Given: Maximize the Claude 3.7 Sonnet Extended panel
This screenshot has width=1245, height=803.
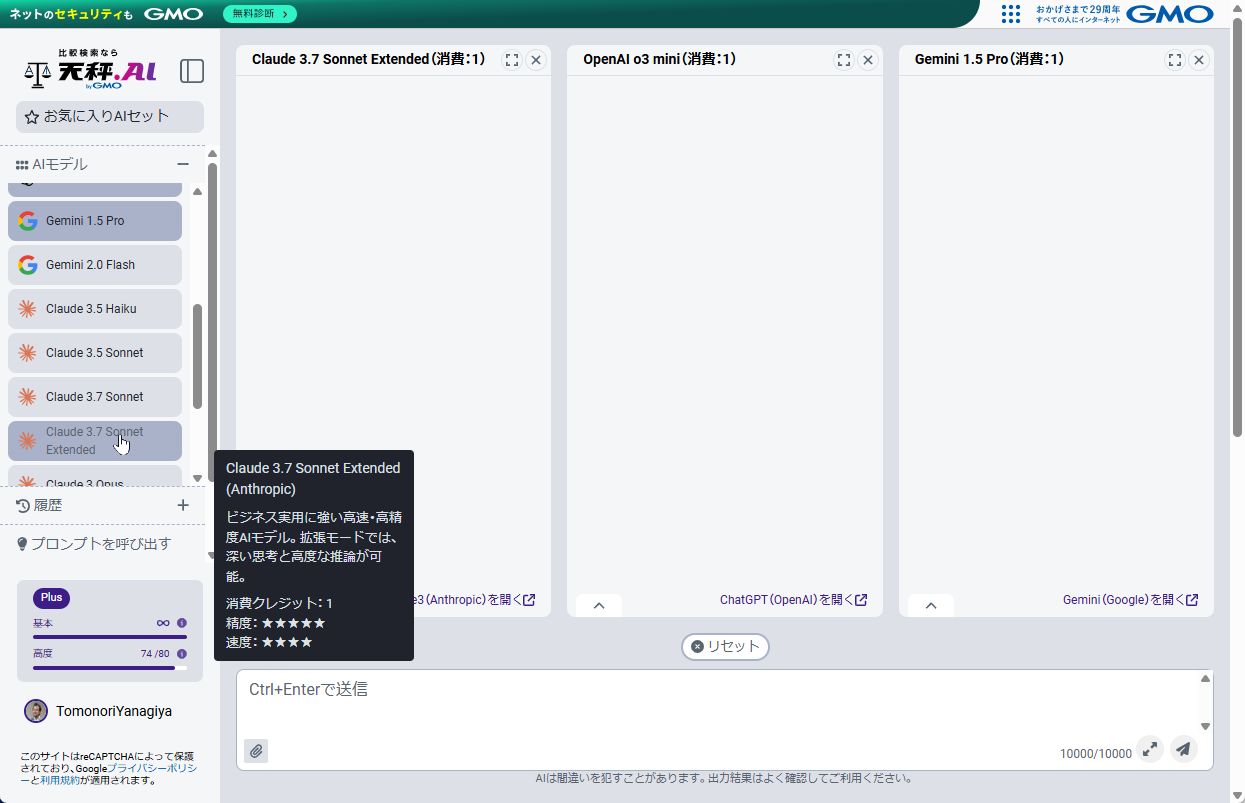Looking at the screenshot, I should tap(512, 60).
